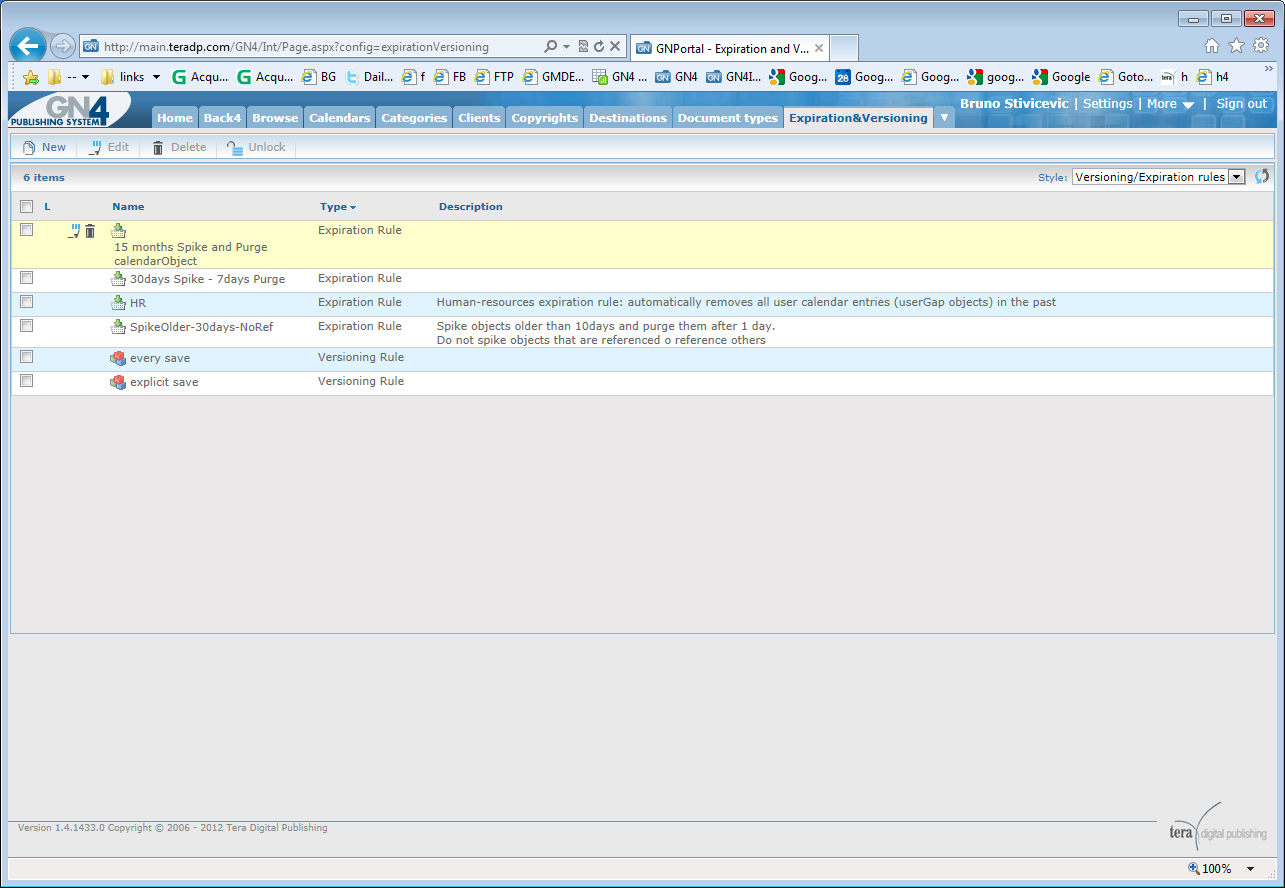Open the Document types tab
The image size is (1285, 888).
[x=727, y=118]
